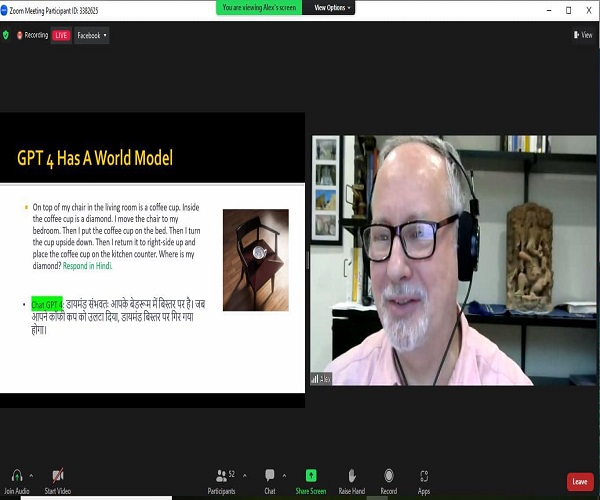Viewport: 600px width, 500px height.
Task: Open the Participants panel
Action: [x=221, y=476]
